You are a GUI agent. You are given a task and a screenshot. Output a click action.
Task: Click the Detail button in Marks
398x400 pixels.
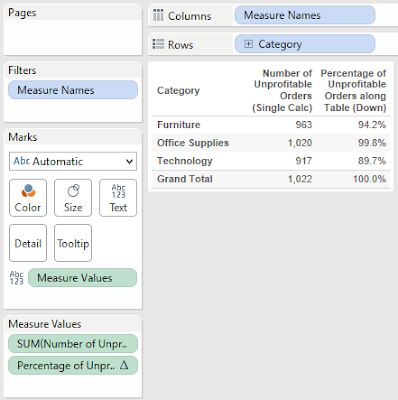tap(28, 243)
